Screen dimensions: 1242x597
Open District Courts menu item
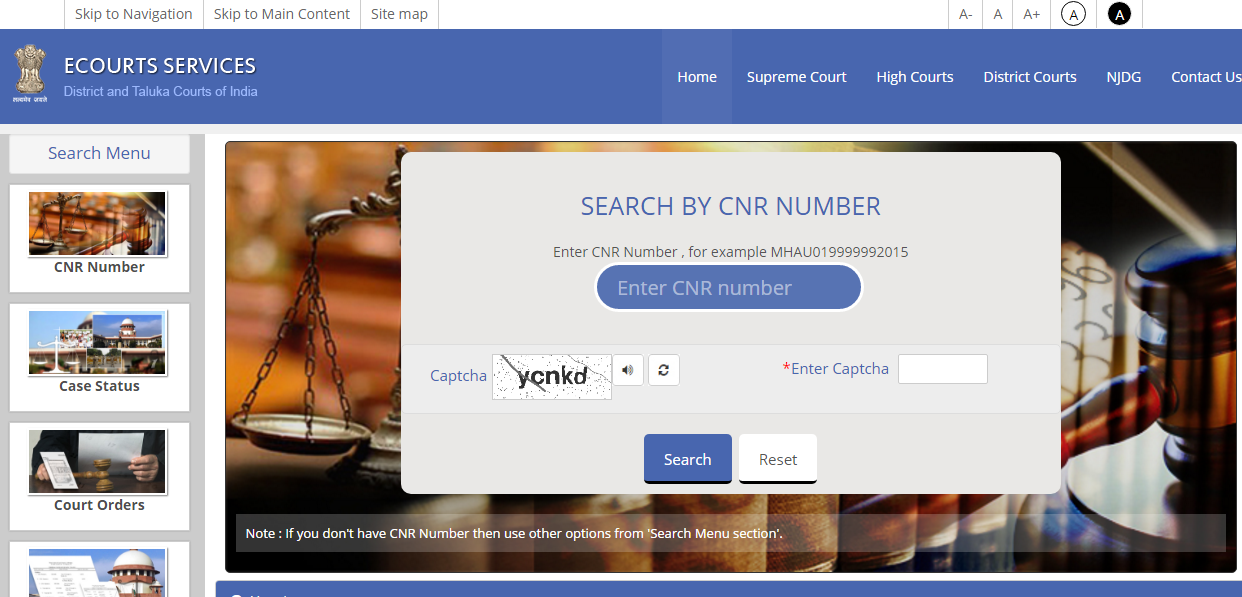coord(1030,77)
